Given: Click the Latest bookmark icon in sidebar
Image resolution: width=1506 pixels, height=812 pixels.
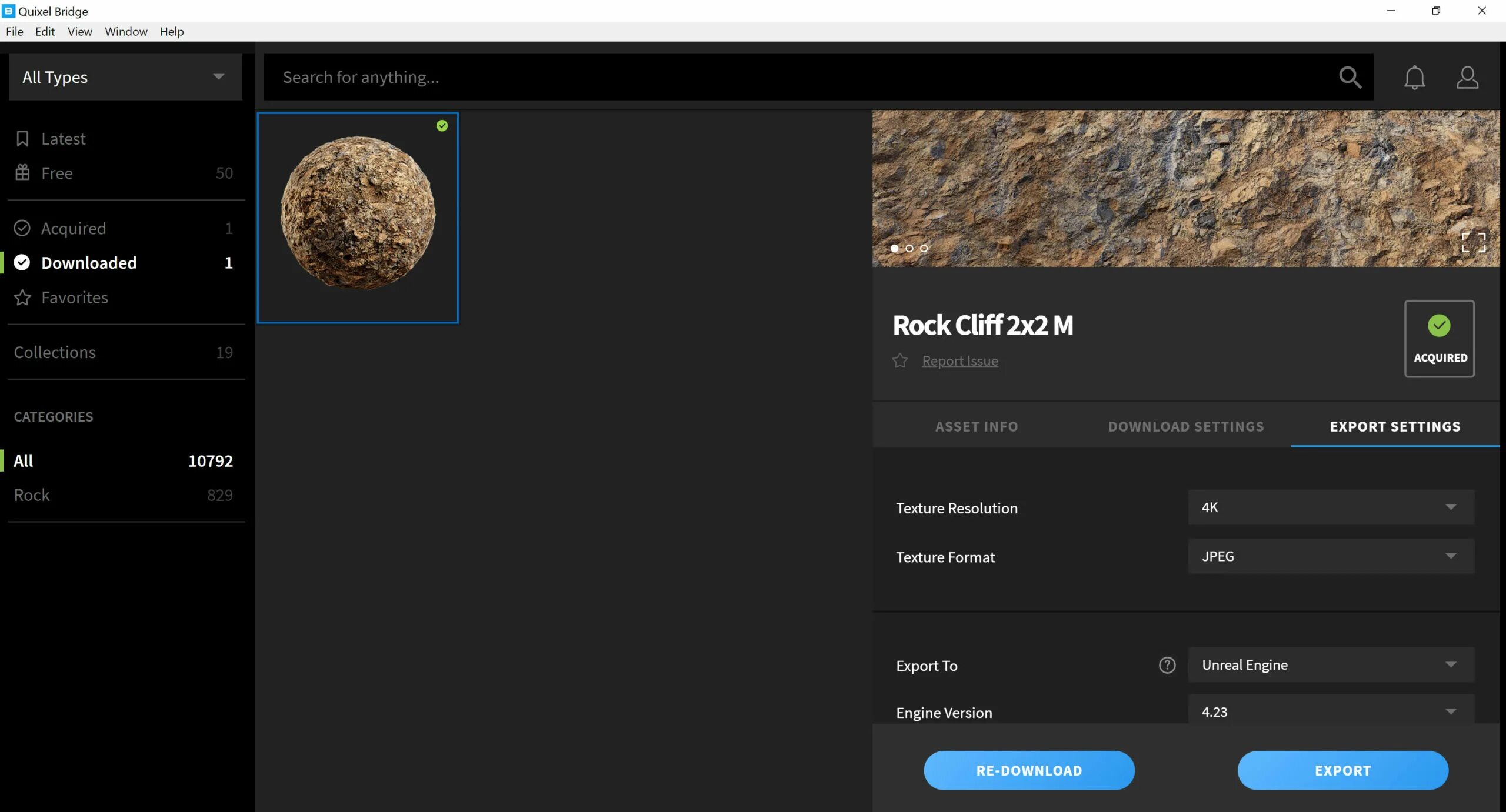Looking at the screenshot, I should coord(22,139).
